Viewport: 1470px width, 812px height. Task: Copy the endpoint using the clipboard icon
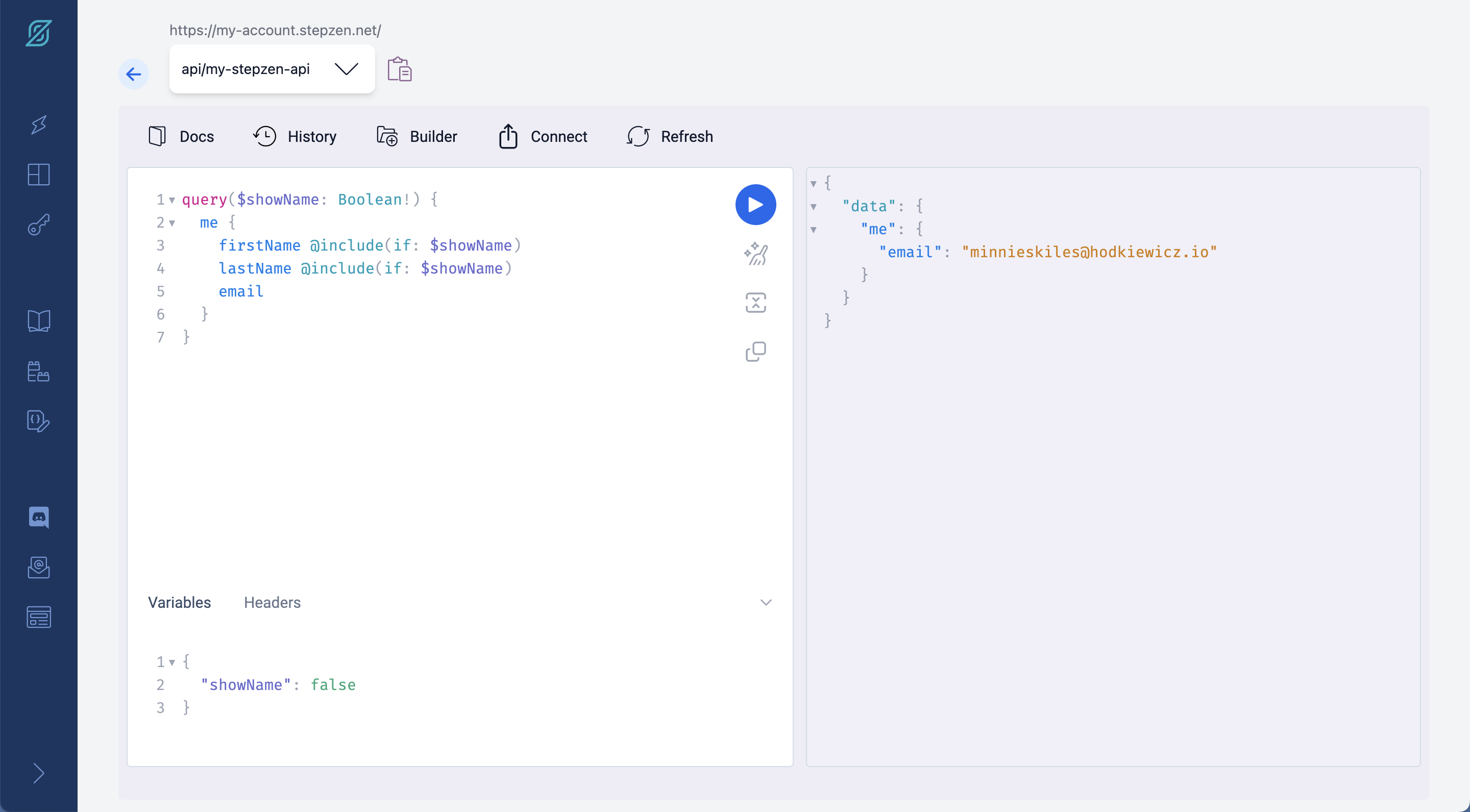400,69
